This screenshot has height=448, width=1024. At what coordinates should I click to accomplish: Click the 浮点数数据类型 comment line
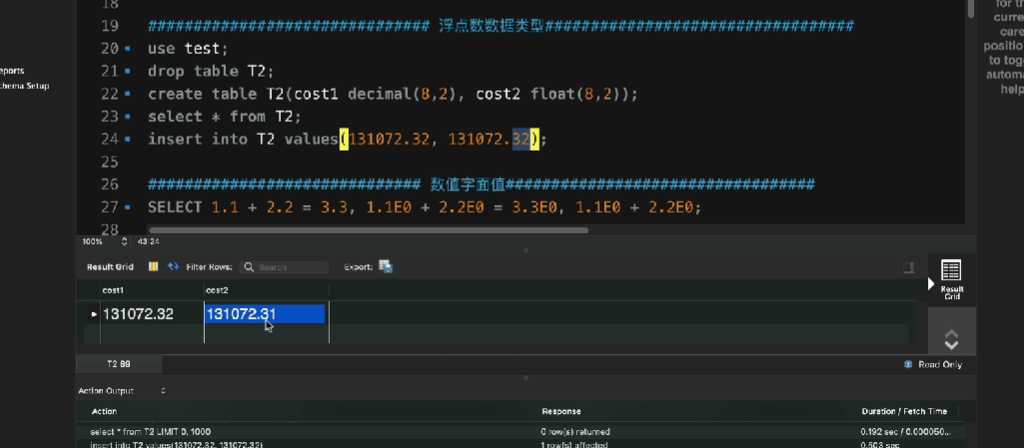point(501,26)
